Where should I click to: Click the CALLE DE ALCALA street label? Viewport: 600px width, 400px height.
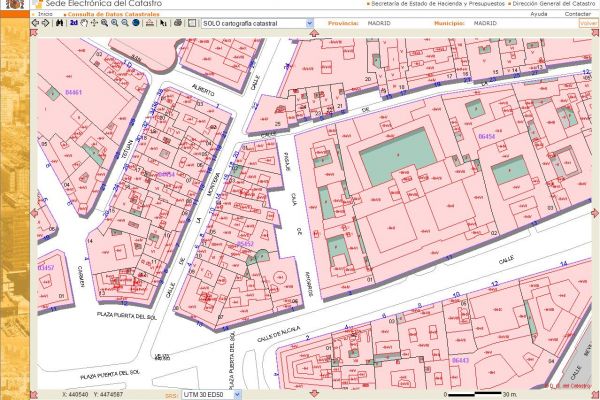(x=279, y=334)
